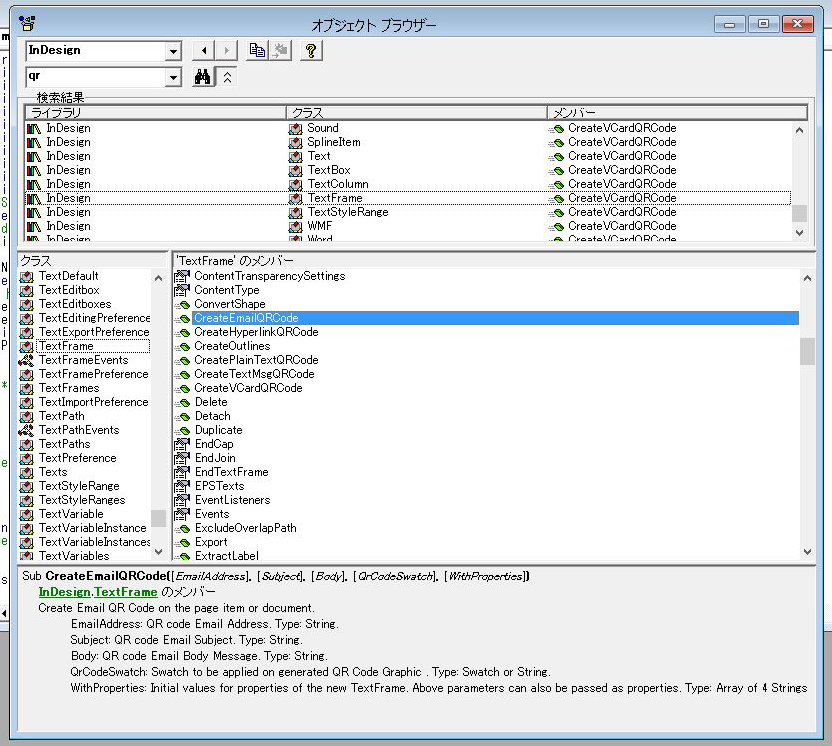This screenshot has height=746, width=832.
Task: Click the ライブラリ column header
Action: click(x=155, y=112)
